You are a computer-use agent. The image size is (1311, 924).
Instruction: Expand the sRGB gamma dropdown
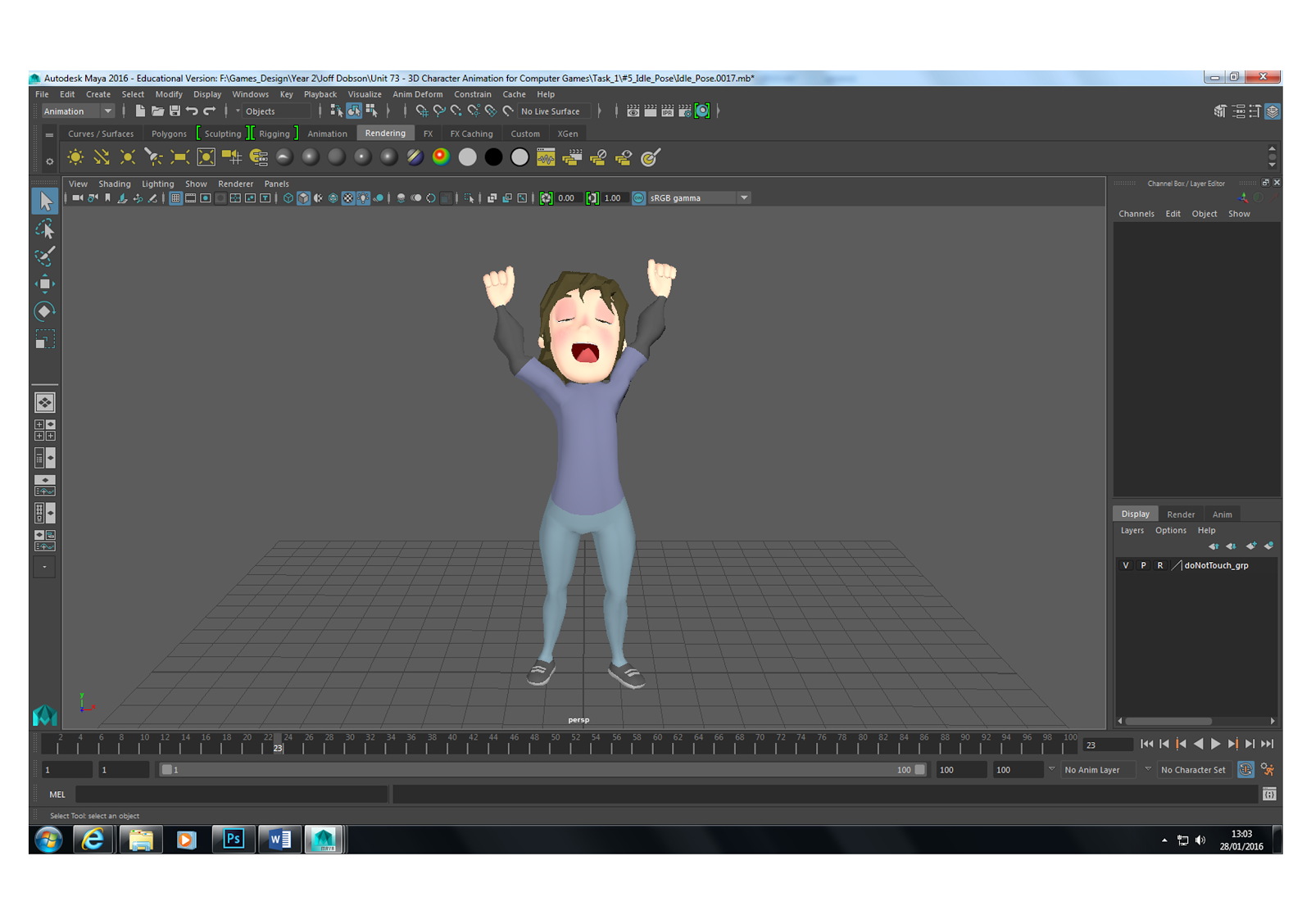[744, 198]
